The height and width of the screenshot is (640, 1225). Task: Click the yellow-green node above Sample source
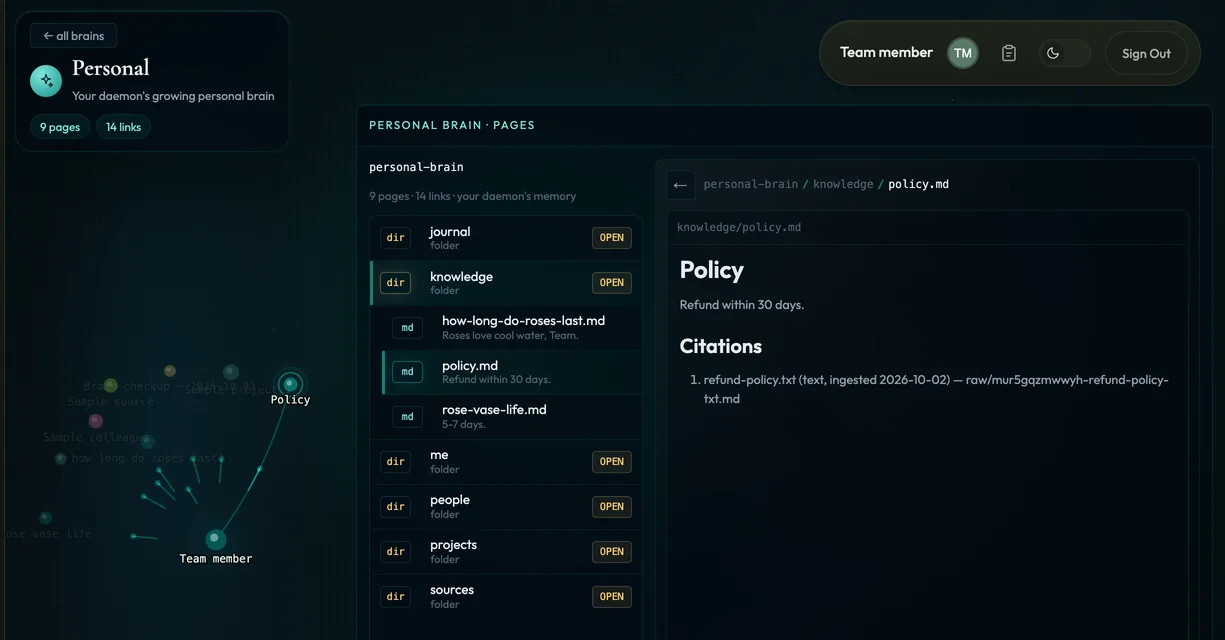(x=111, y=385)
